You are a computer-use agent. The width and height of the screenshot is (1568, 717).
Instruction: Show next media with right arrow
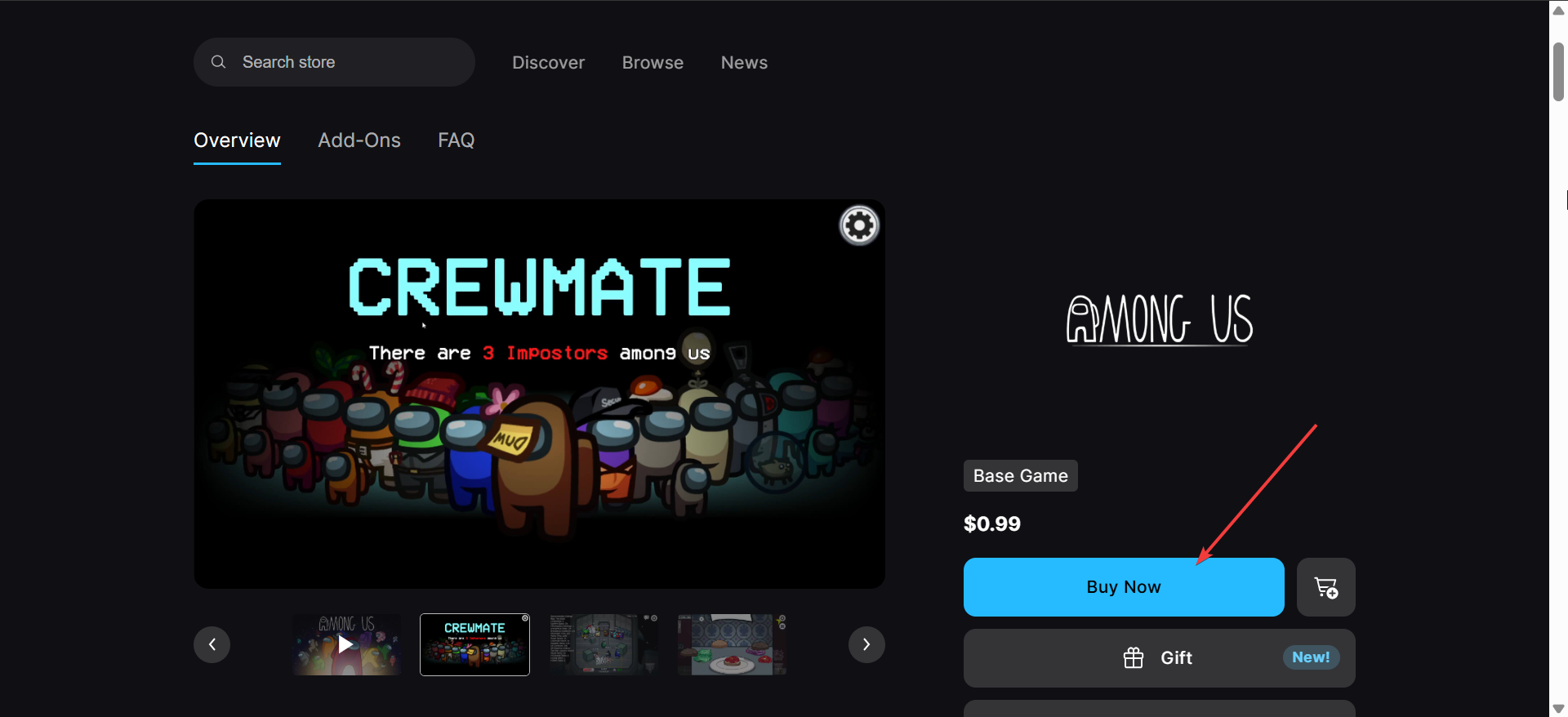click(866, 645)
